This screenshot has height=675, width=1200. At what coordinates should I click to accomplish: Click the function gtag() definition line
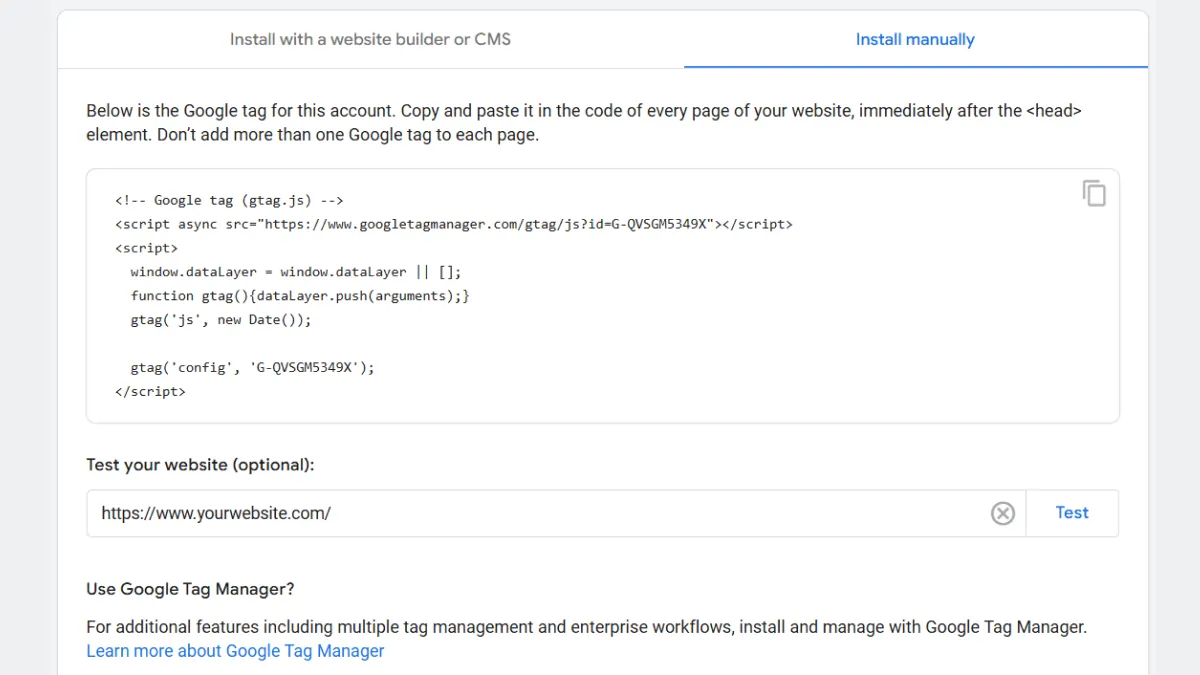(299, 296)
